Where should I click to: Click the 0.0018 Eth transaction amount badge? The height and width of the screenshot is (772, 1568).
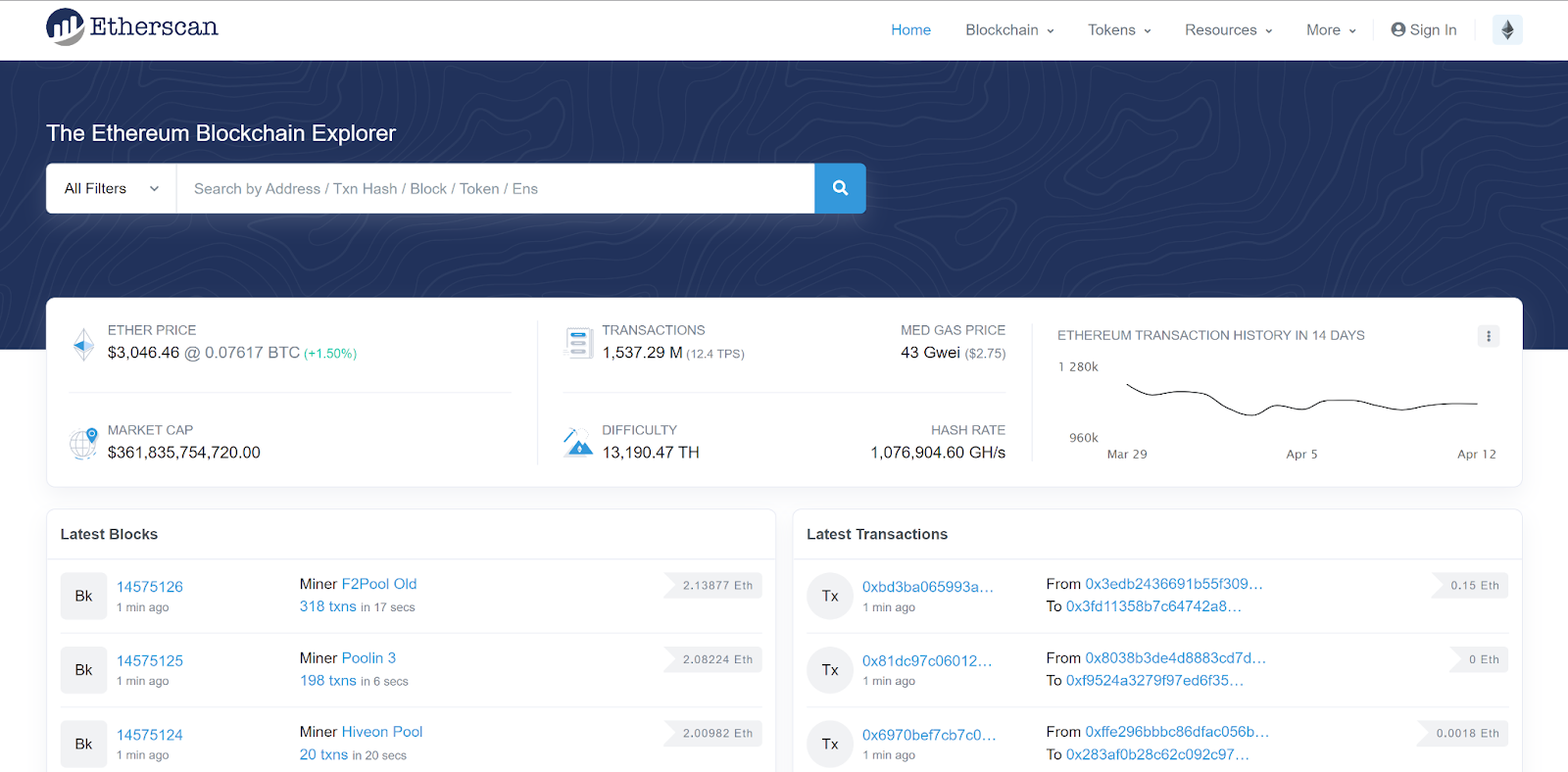(x=1463, y=734)
